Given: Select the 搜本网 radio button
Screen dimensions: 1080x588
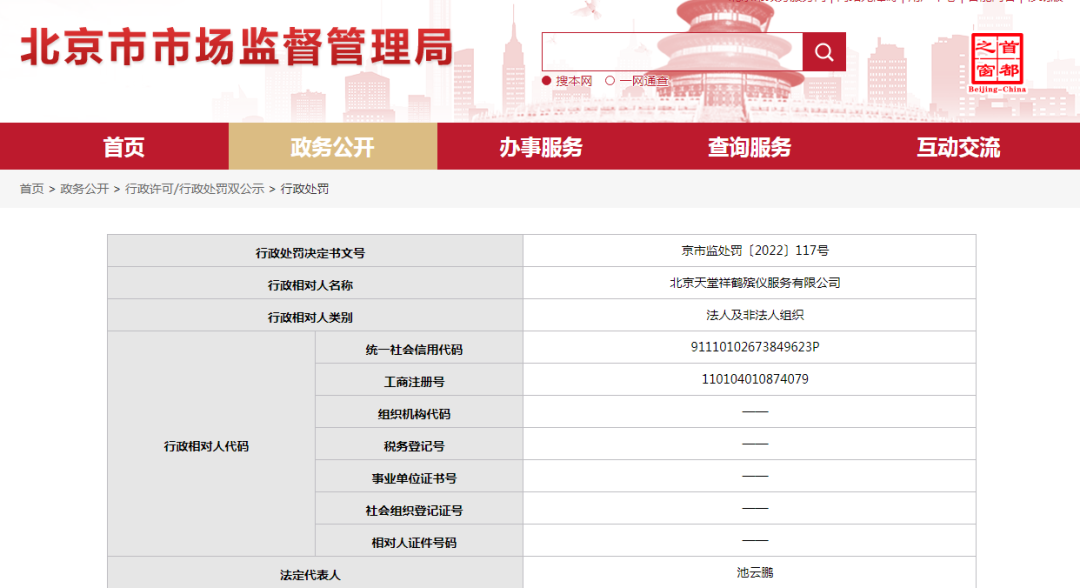Looking at the screenshot, I should click(548, 81).
